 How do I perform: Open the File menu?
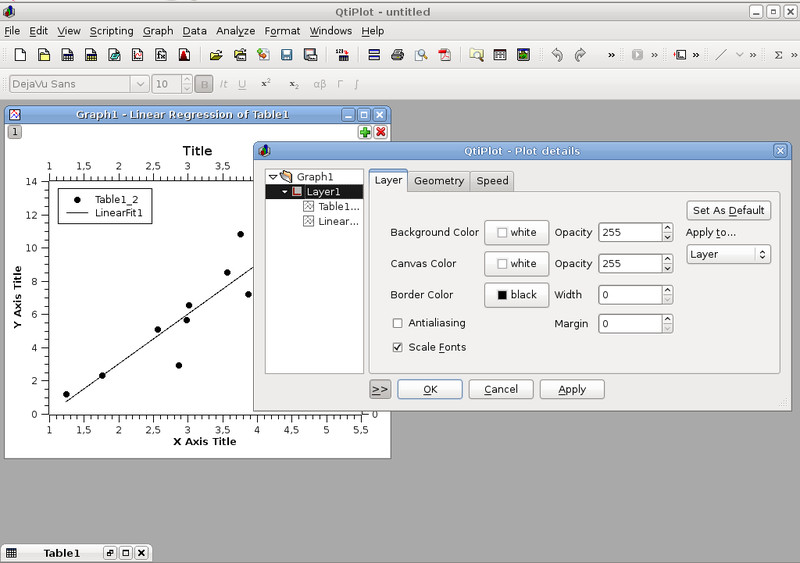pyautogui.click(x=12, y=31)
